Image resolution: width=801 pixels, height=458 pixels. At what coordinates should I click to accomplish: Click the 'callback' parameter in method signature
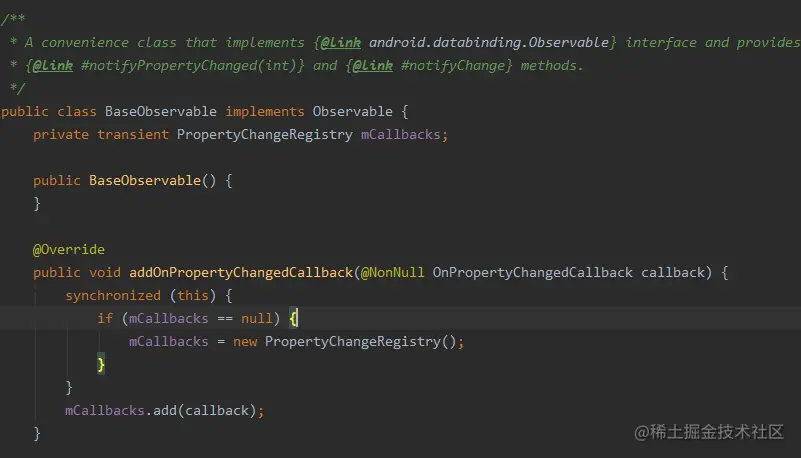[673, 272]
